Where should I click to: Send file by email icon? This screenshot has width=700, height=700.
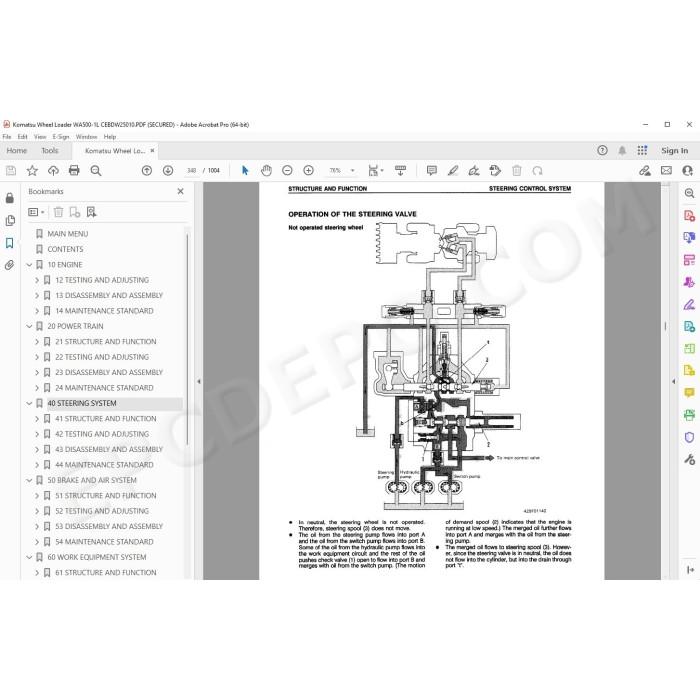coord(666,171)
